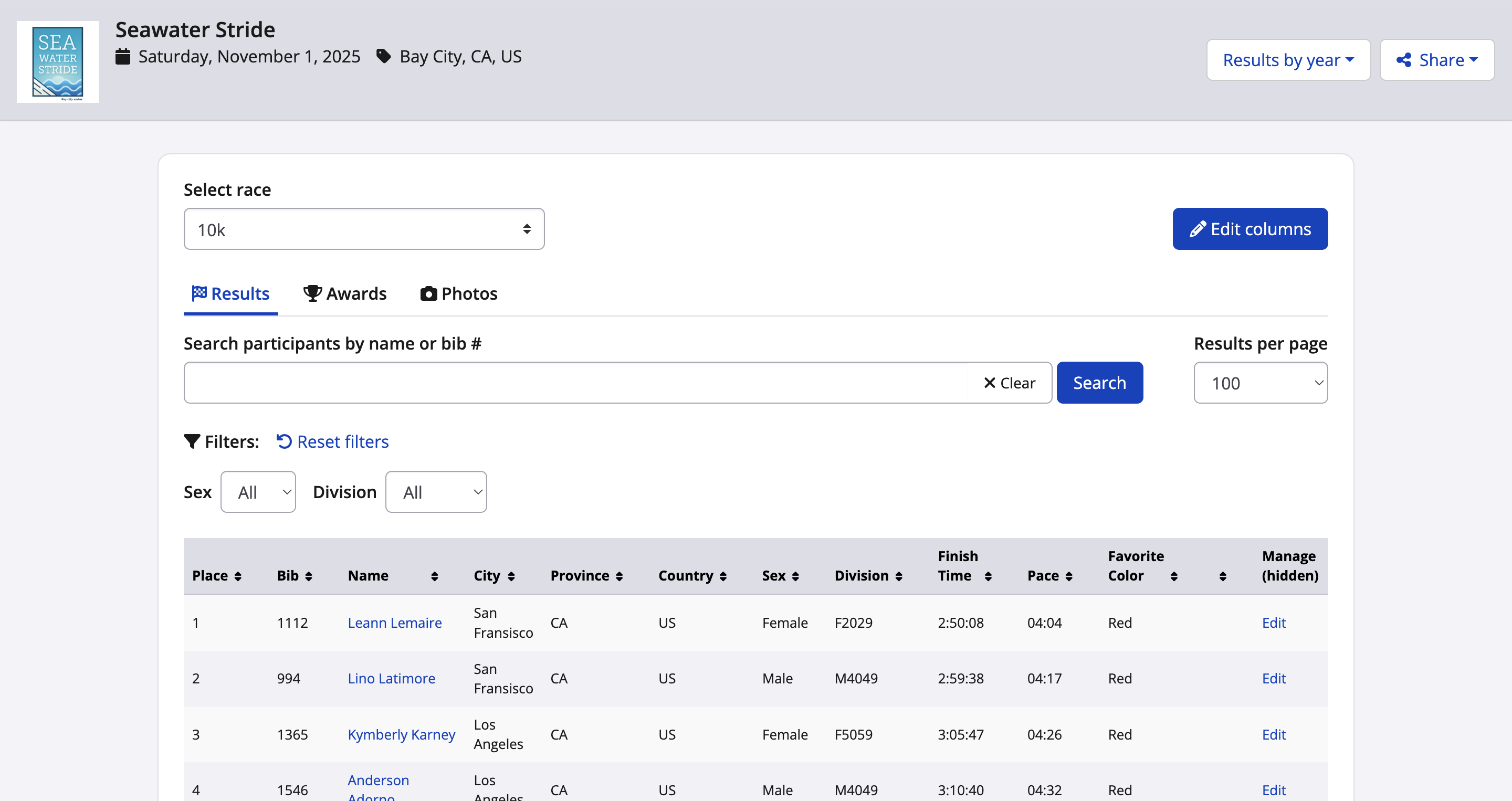Viewport: 1512px width, 801px height.
Task: Sort by Division column arrows
Action: click(x=899, y=576)
